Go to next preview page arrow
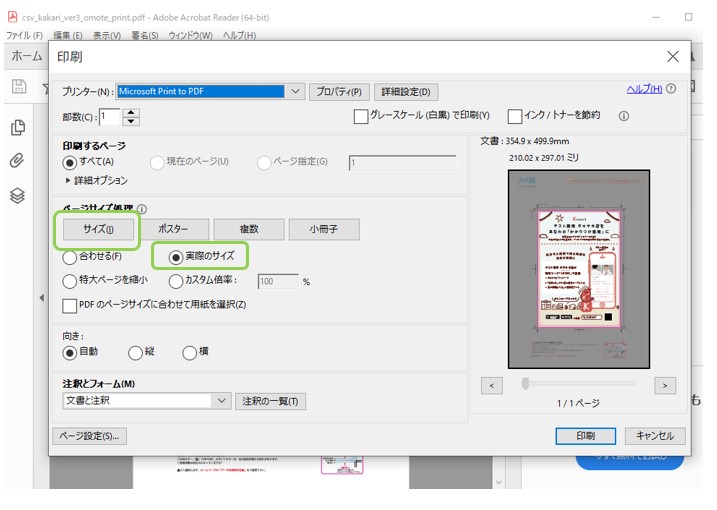The width and height of the screenshot is (717, 510). point(665,386)
